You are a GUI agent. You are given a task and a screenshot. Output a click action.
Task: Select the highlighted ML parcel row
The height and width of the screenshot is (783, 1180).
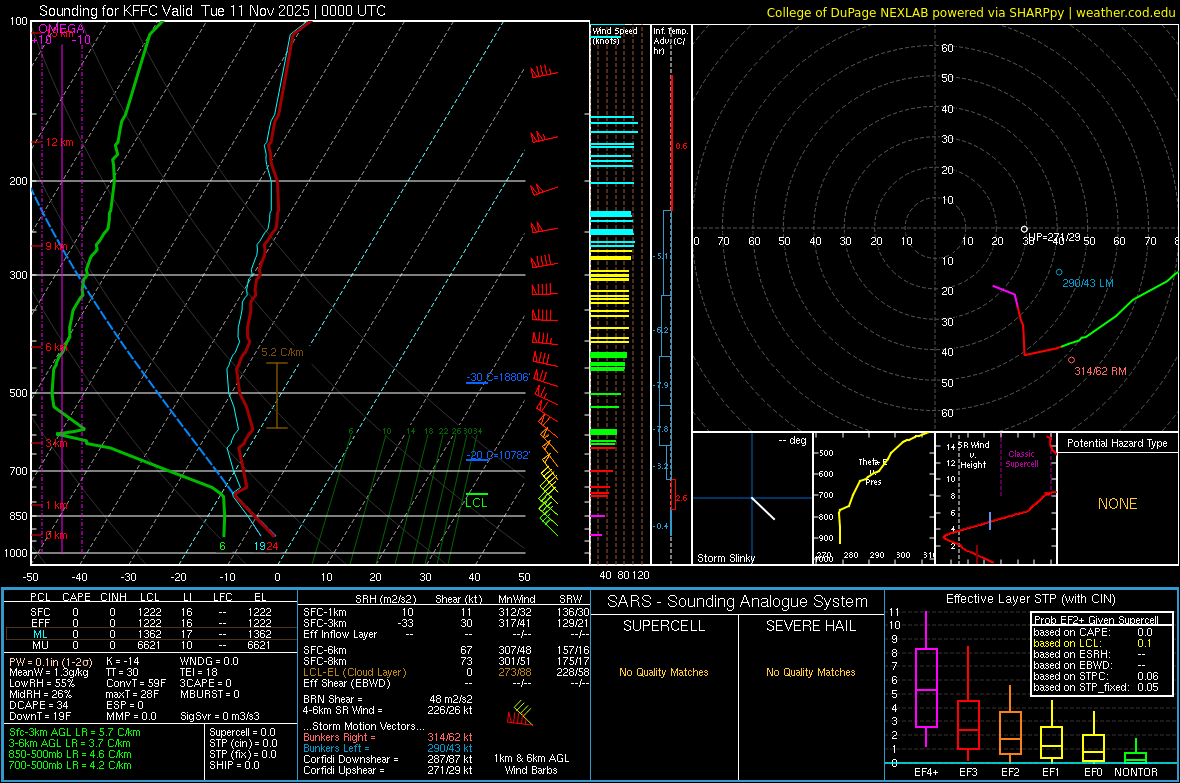click(151, 635)
